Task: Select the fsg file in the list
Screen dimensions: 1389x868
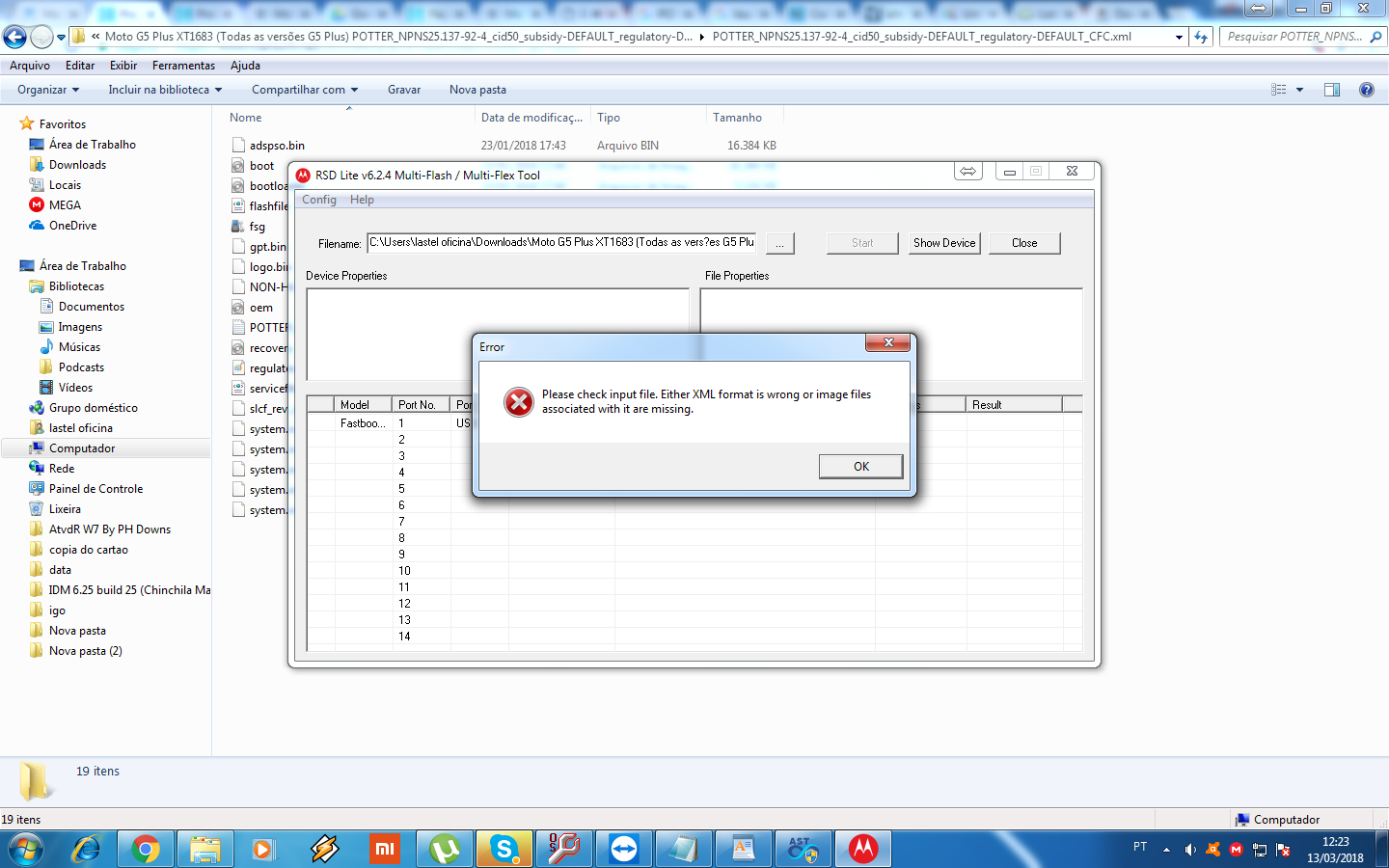Action: coord(257,227)
